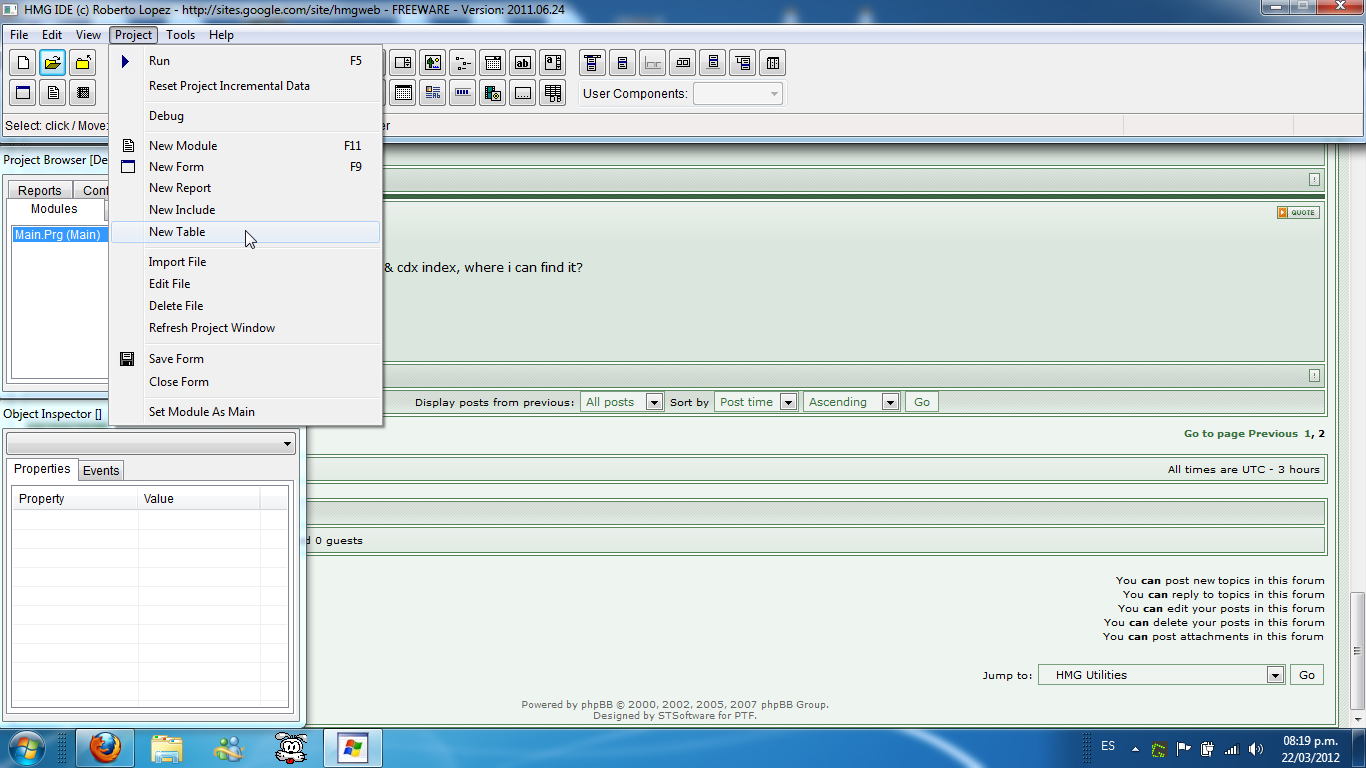Click the QUOTE button on the post
The width and height of the screenshot is (1366, 768).
pos(1297,212)
